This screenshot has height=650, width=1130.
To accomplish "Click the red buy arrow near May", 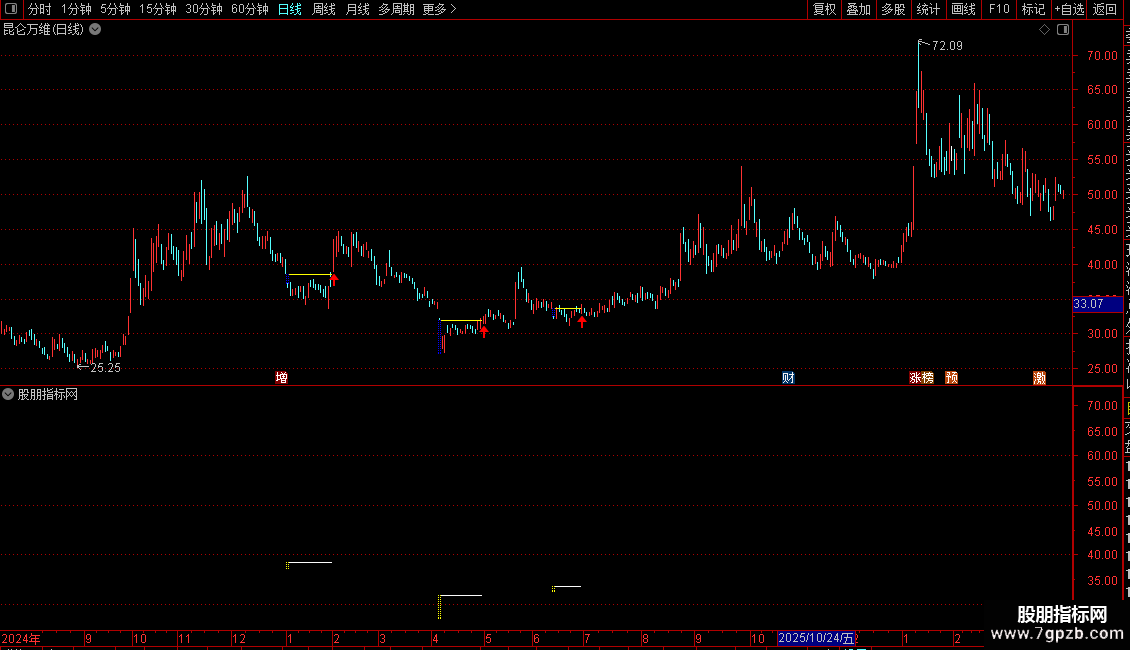I will pos(484,331).
